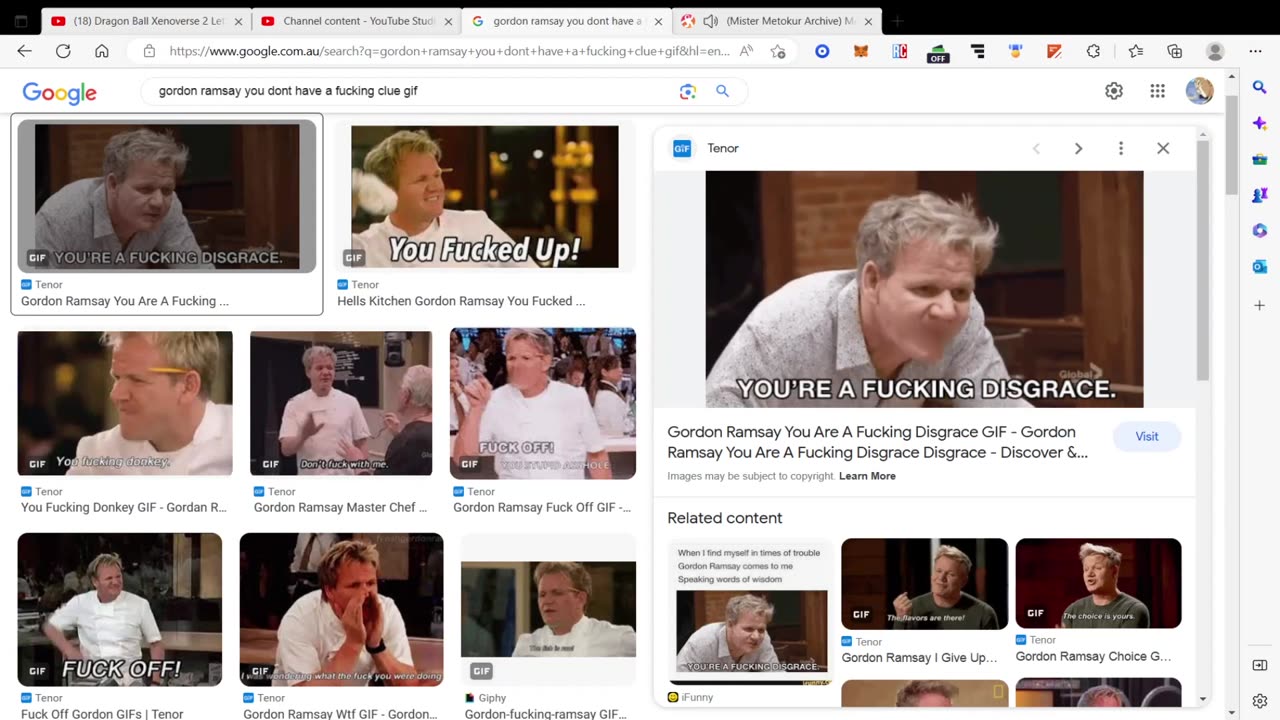Close the Dragon Ball Xenoverse 2 tab

coord(238,21)
